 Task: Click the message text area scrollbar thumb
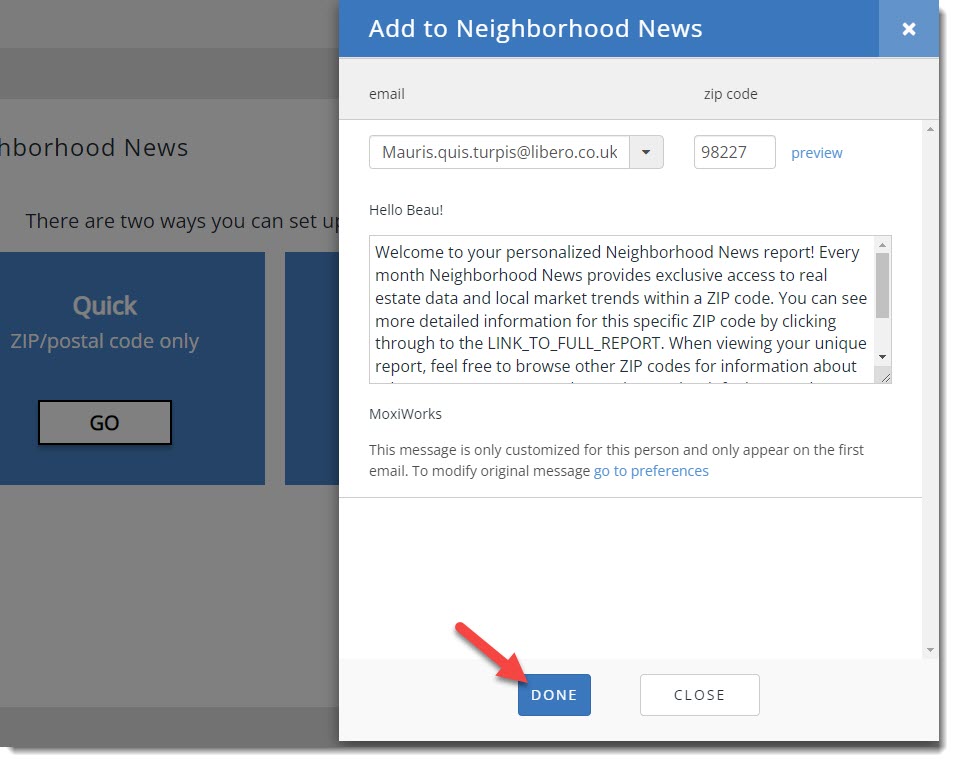[x=882, y=285]
